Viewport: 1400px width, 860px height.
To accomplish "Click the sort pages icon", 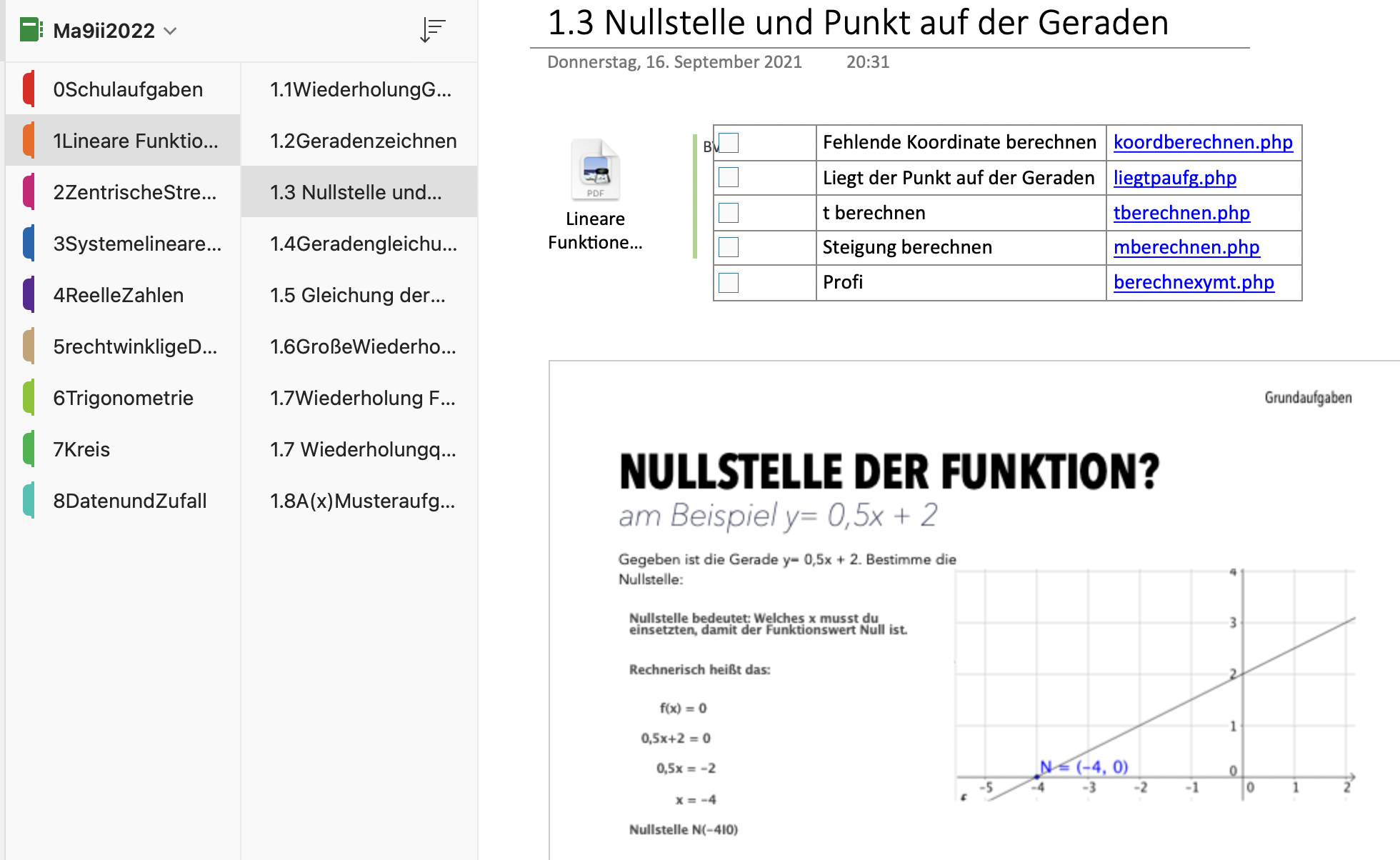I will pos(432,30).
